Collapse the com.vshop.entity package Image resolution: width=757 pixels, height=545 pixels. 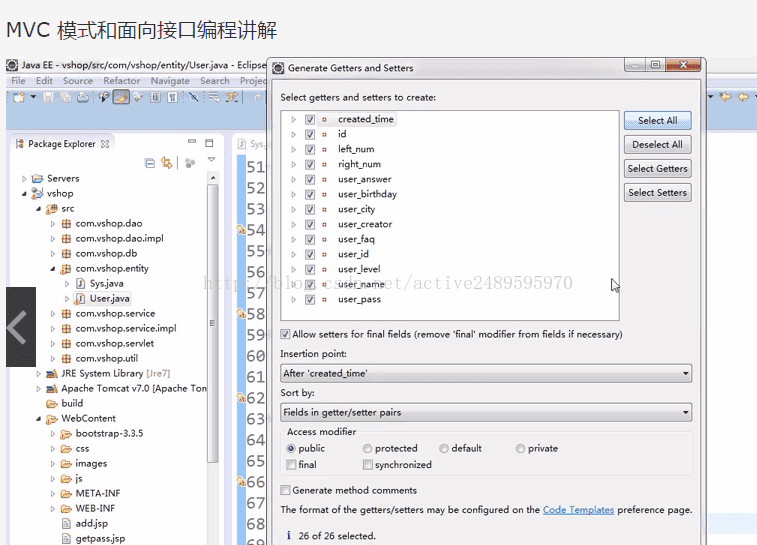coord(53,268)
